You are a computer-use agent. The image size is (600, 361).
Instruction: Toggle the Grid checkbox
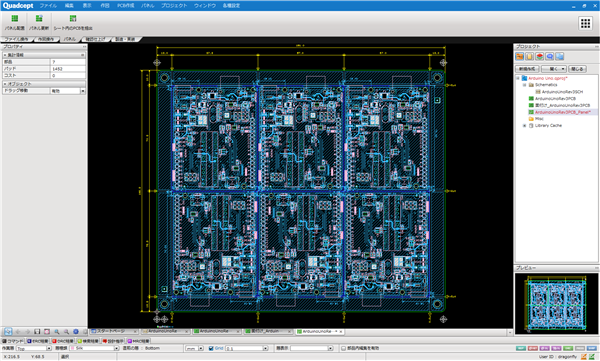tap(211, 348)
